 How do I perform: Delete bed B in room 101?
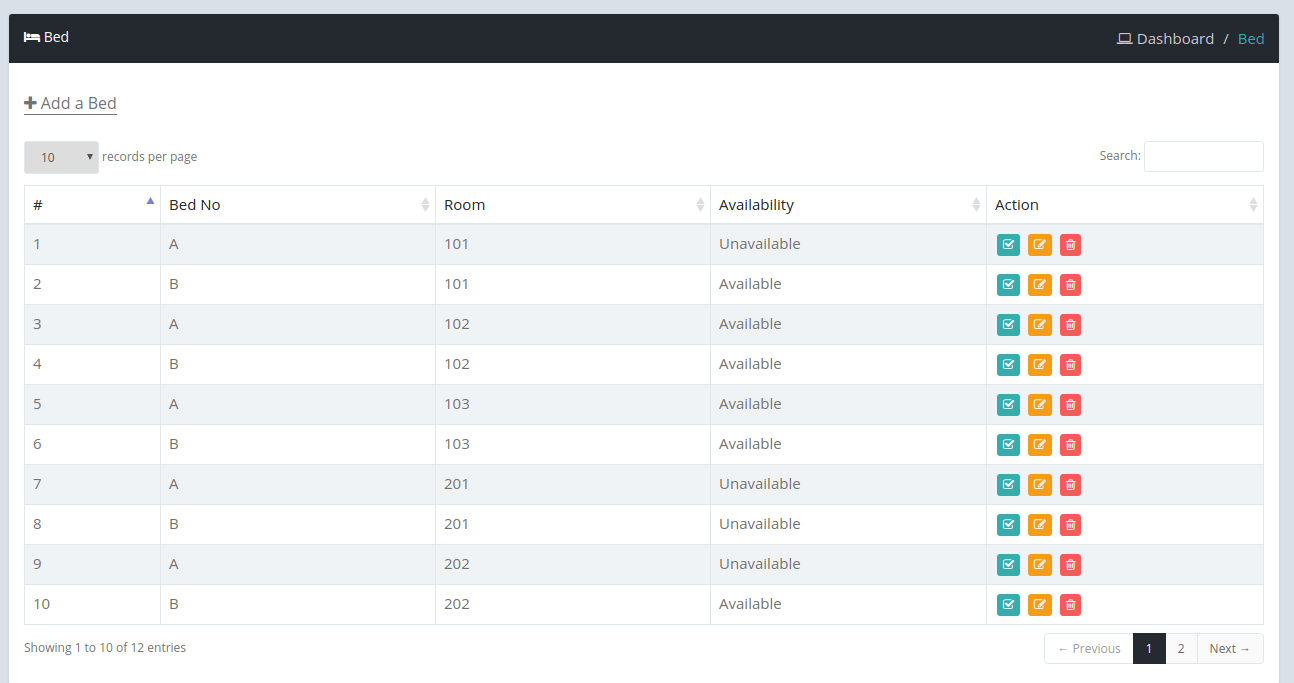(1070, 285)
